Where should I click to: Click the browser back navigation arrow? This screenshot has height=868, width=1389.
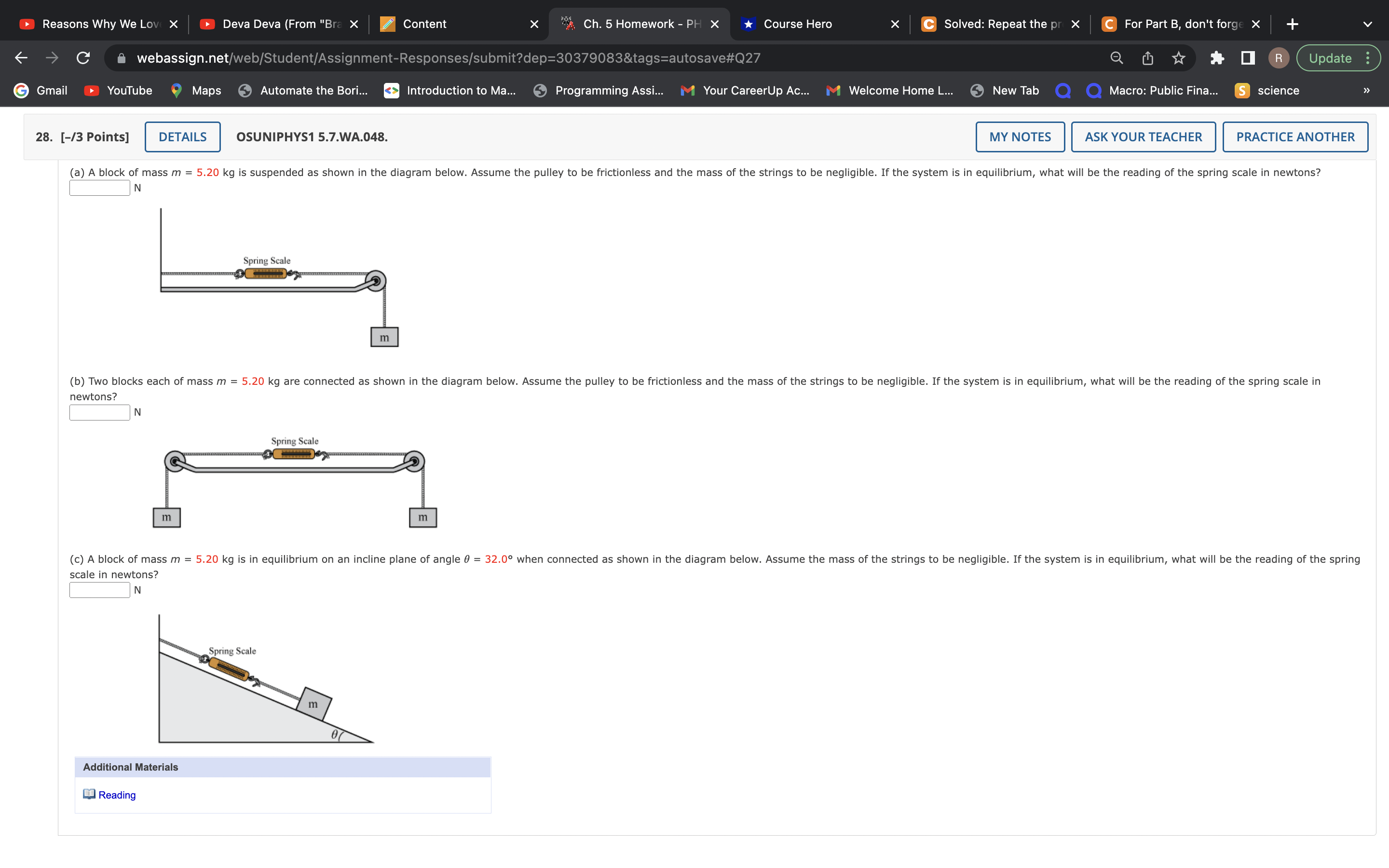[x=20, y=57]
